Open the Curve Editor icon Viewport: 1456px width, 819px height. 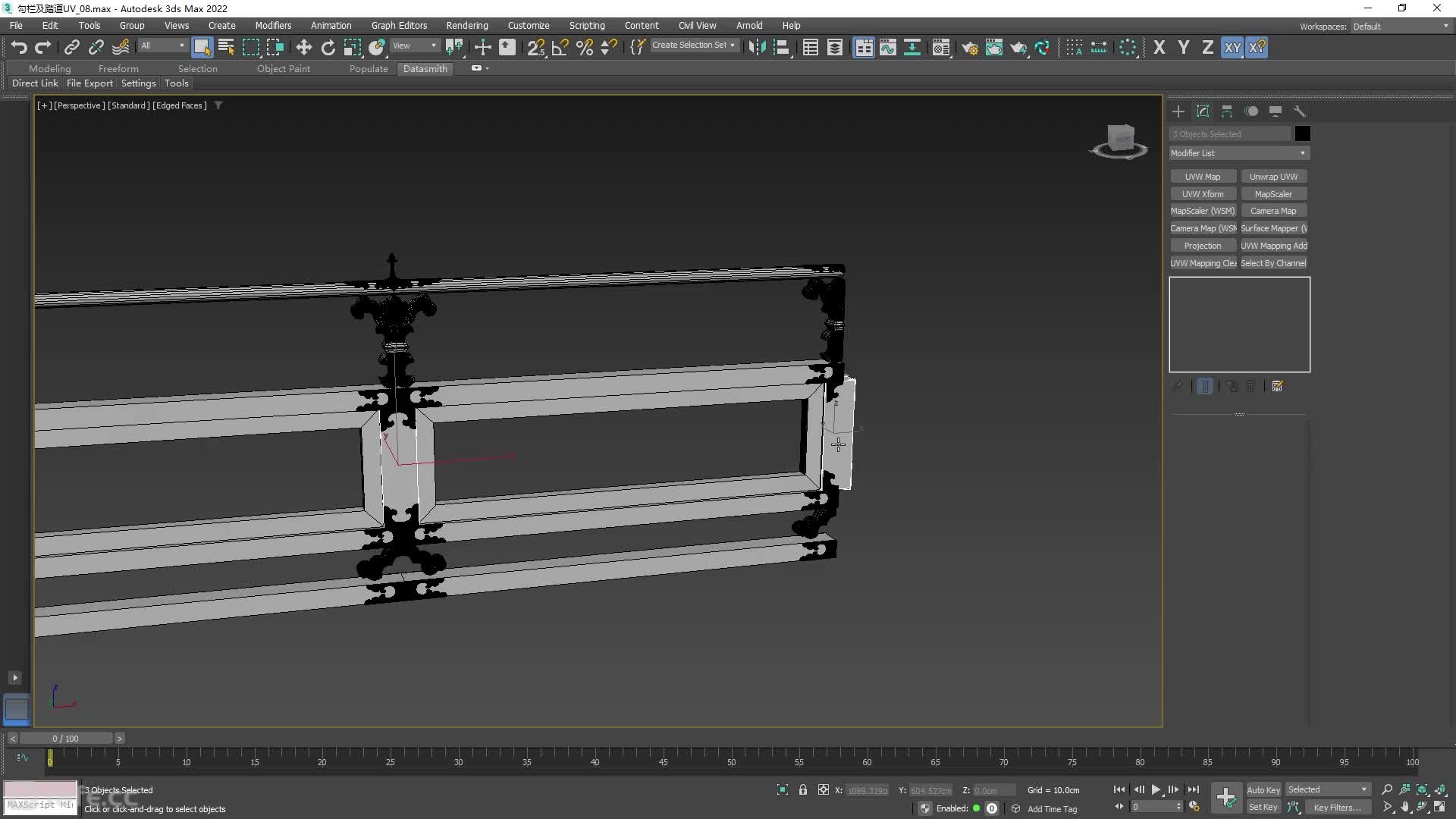click(x=888, y=47)
